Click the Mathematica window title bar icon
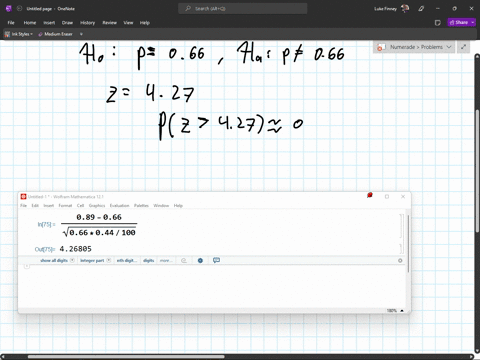 [x=23, y=197]
